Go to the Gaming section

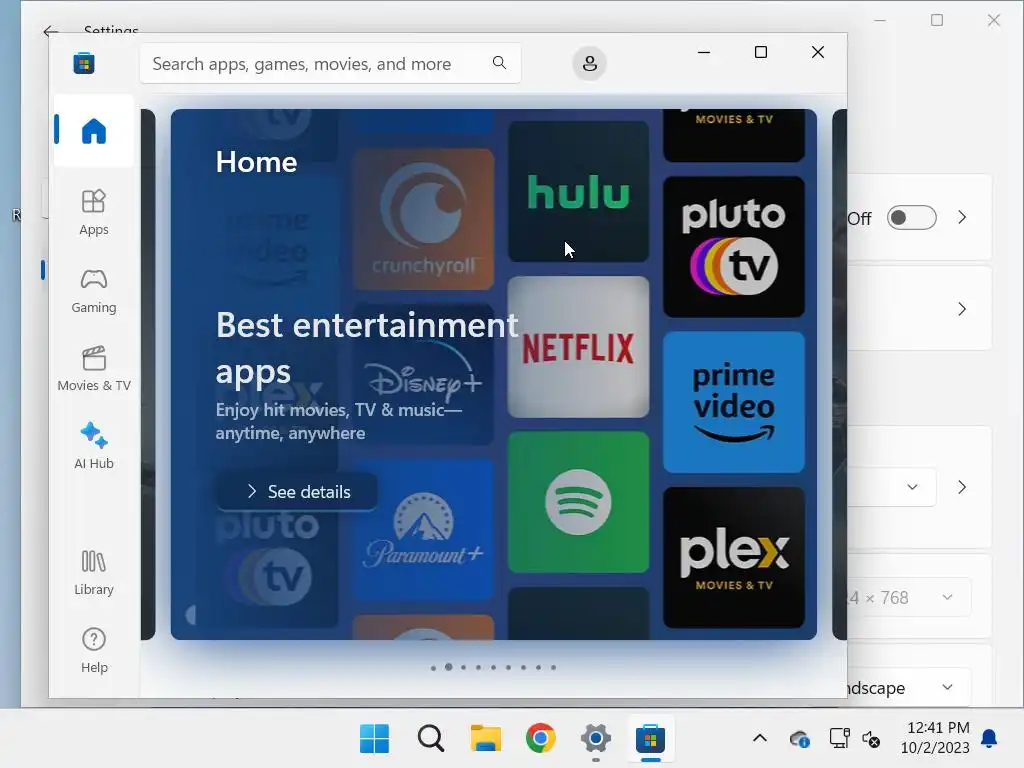coord(94,291)
